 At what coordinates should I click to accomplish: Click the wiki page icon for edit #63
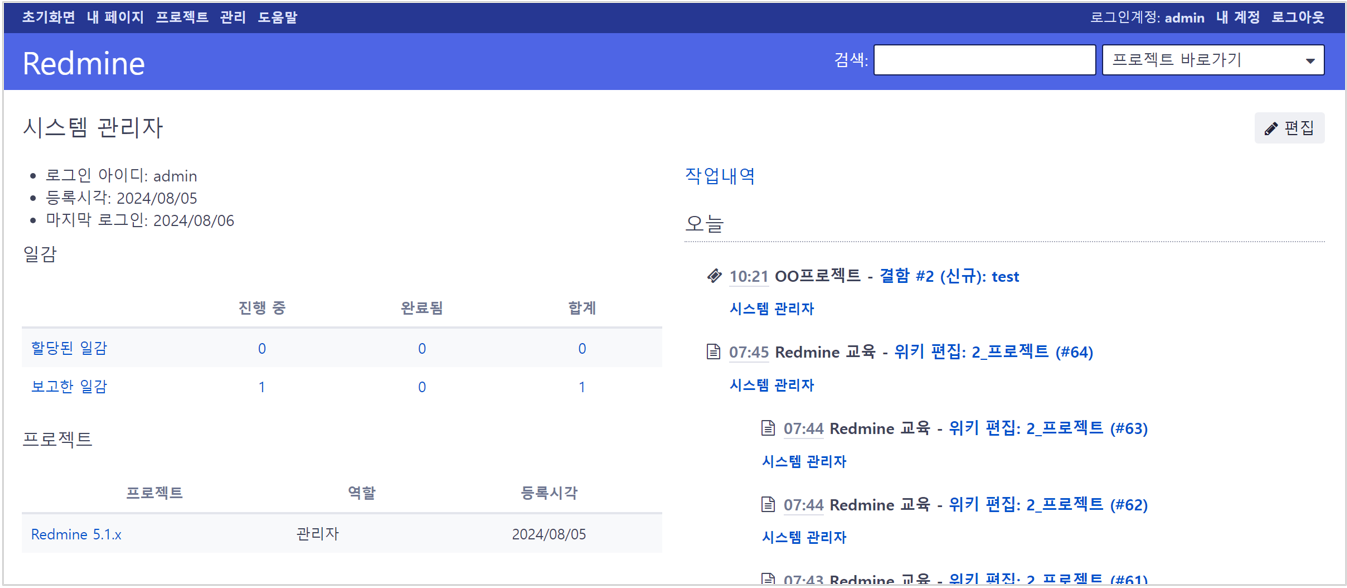click(x=768, y=428)
